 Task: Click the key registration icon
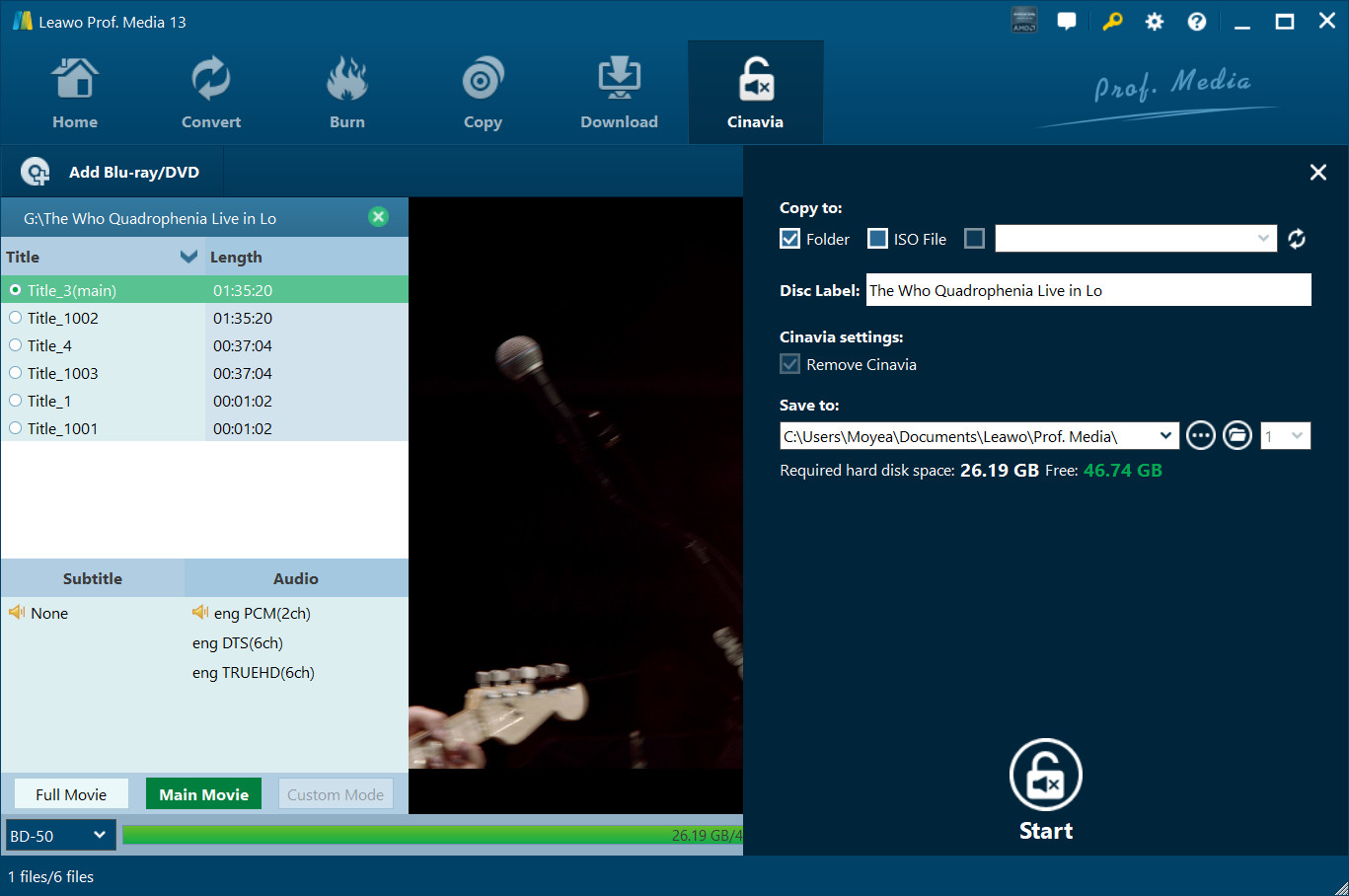1112,22
